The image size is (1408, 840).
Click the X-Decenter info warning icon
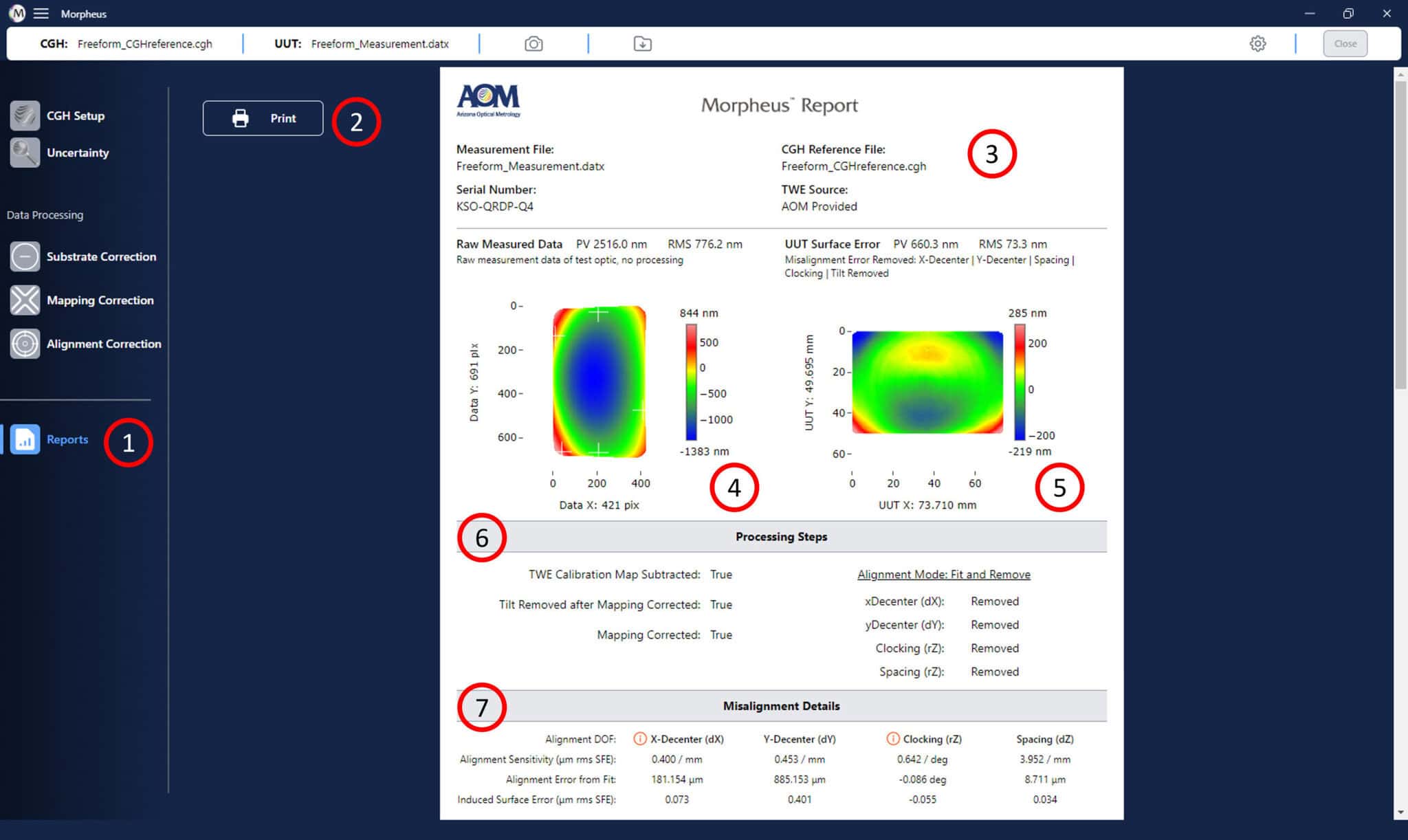point(639,739)
